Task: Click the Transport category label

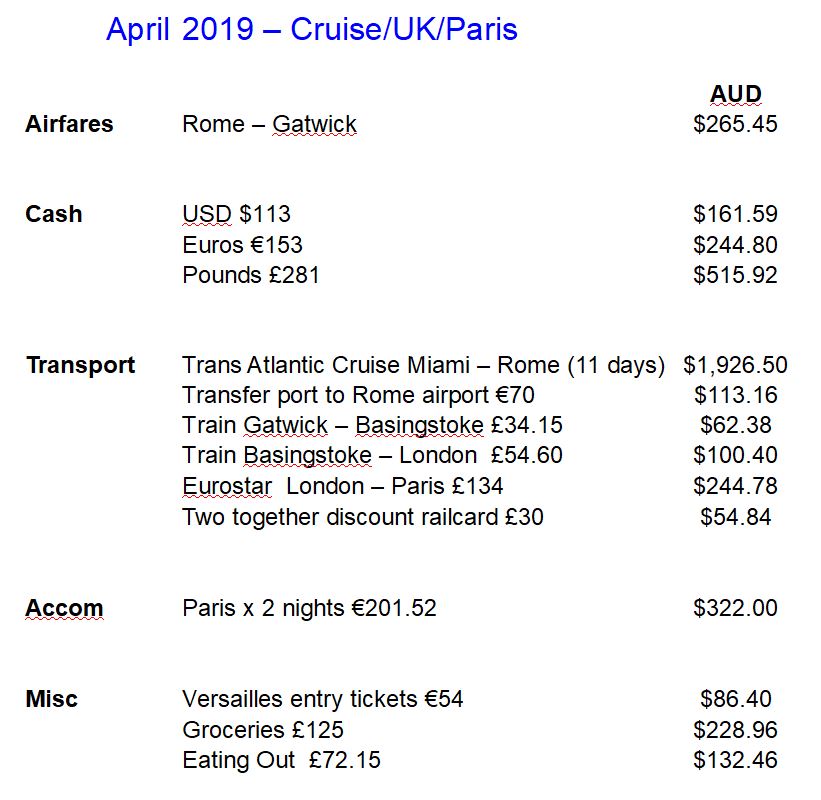Action: [80, 365]
